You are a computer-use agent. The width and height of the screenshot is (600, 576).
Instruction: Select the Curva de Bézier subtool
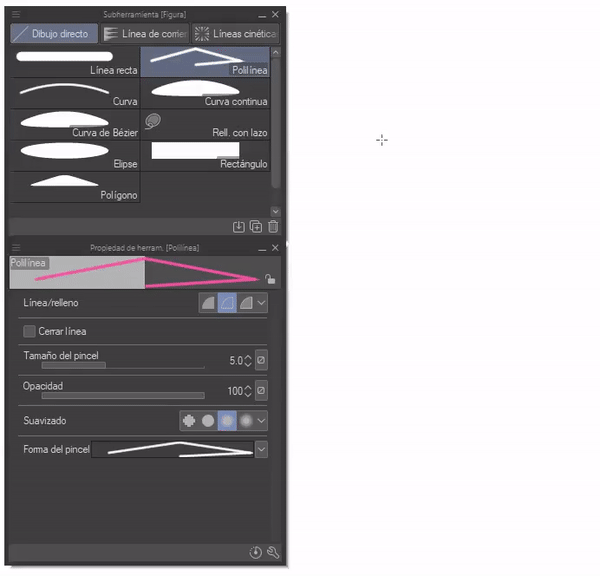pyautogui.click(x=75, y=125)
